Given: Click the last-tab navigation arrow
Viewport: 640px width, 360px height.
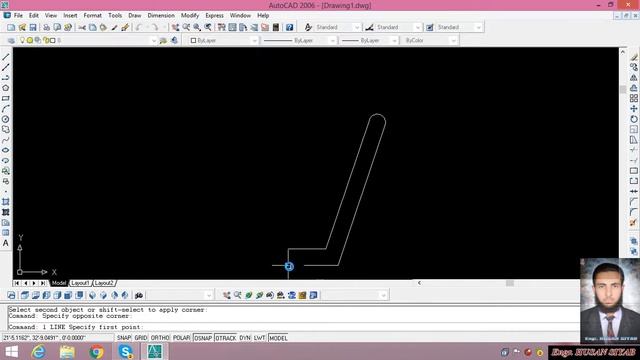Looking at the screenshot, I should click(42, 283).
